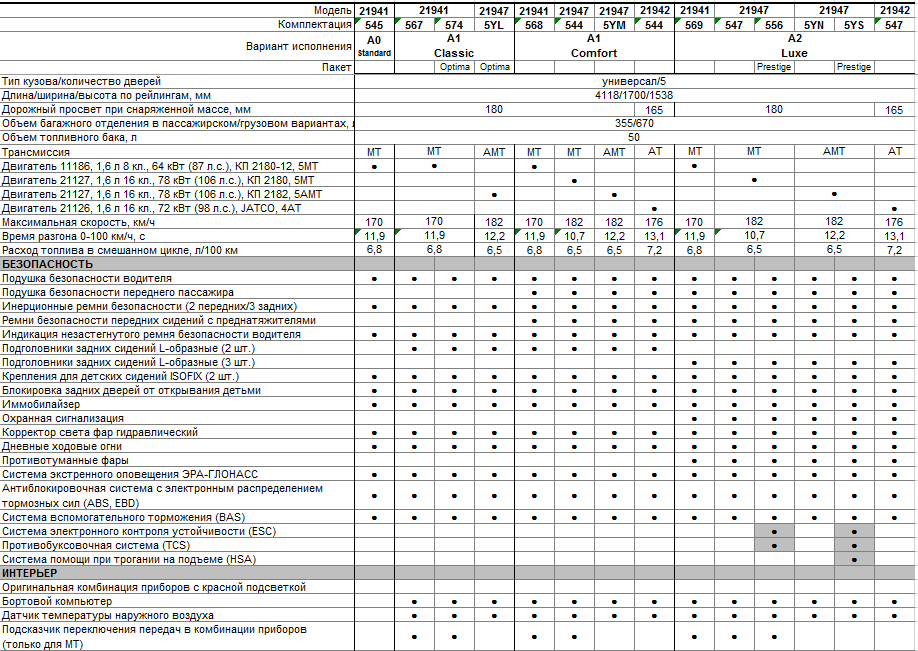Select trim code cell '569'
Screen dimensions: 918x651
(694, 25)
